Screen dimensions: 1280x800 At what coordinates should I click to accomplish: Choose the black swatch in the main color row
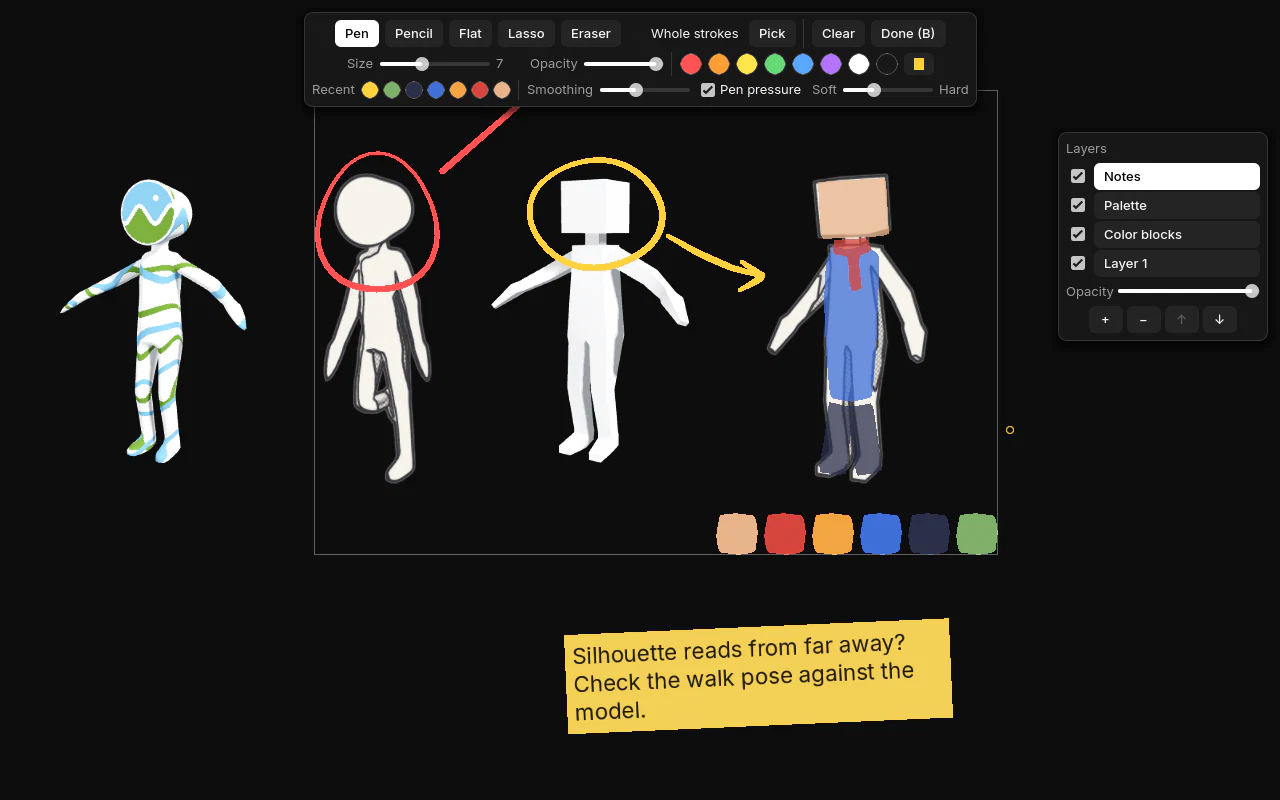tap(887, 64)
